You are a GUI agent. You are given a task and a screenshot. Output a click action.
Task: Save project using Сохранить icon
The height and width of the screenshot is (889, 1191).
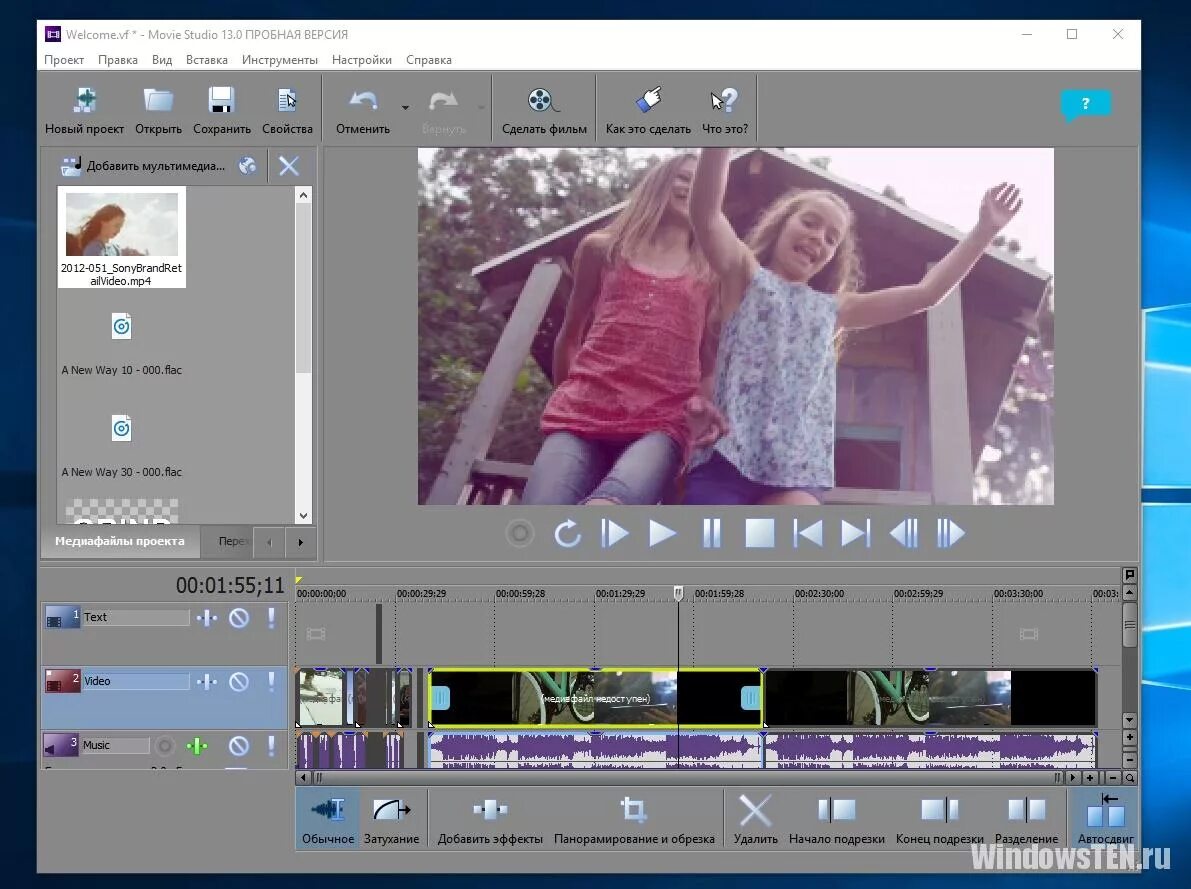tap(222, 110)
